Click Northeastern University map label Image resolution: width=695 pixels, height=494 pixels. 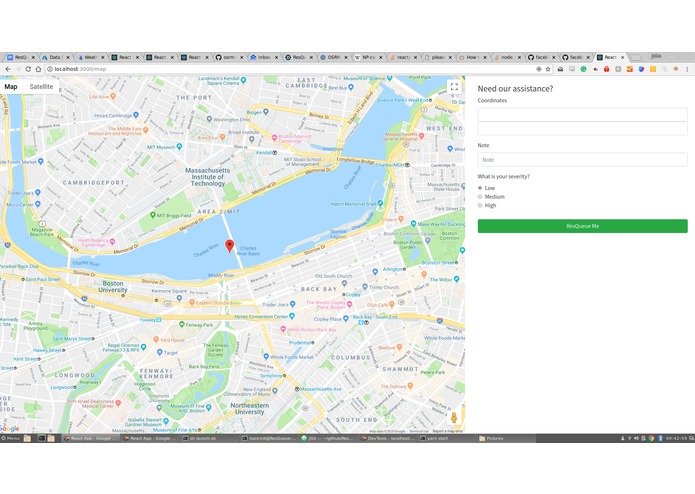pyautogui.click(x=249, y=408)
